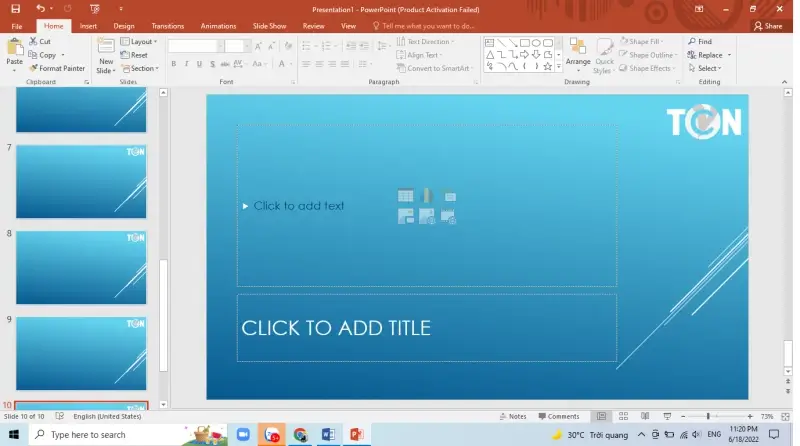800x446 pixels.
Task: Select the Format Painter tool
Action: [57, 68]
